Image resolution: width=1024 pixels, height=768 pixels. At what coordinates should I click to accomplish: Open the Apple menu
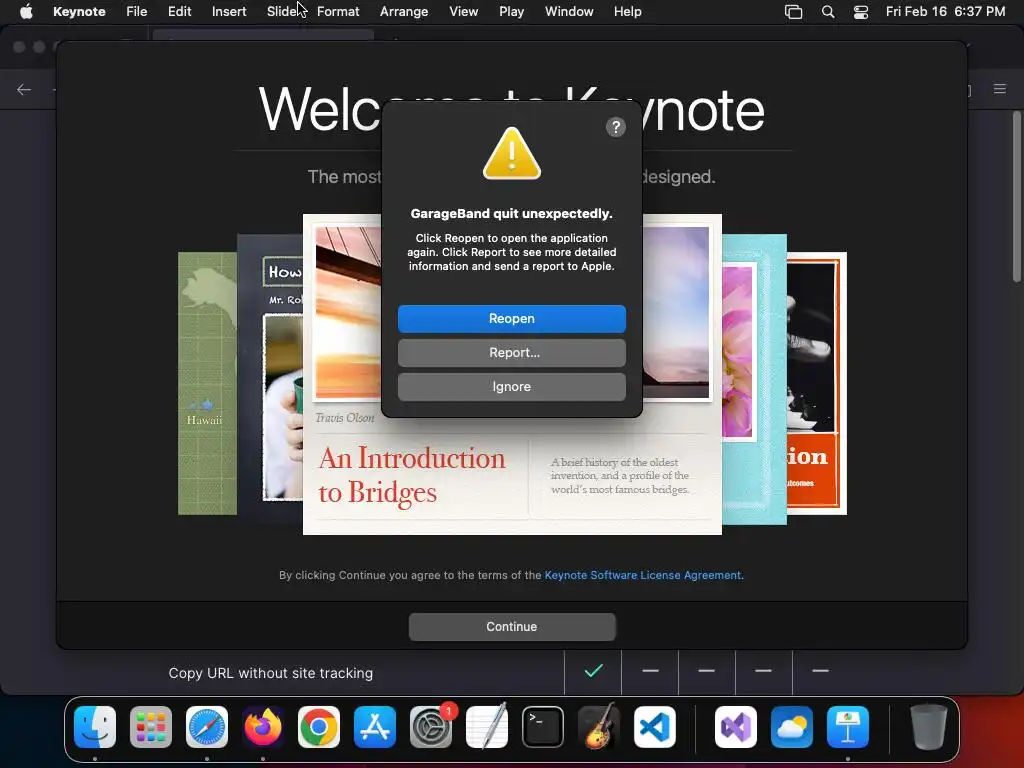tap(26, 12)
